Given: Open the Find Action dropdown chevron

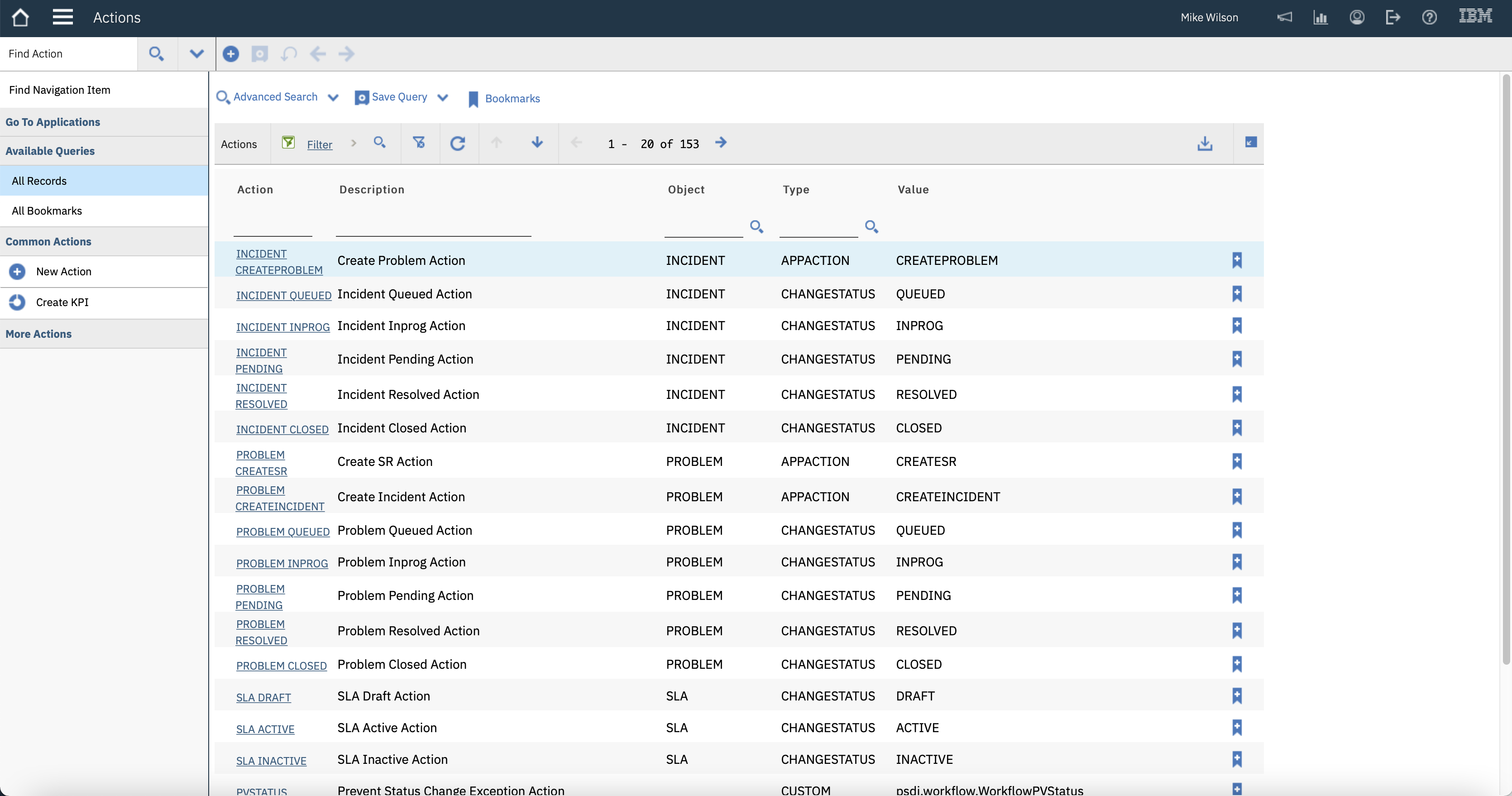Looking at the screenshot, I should point(196,54).
